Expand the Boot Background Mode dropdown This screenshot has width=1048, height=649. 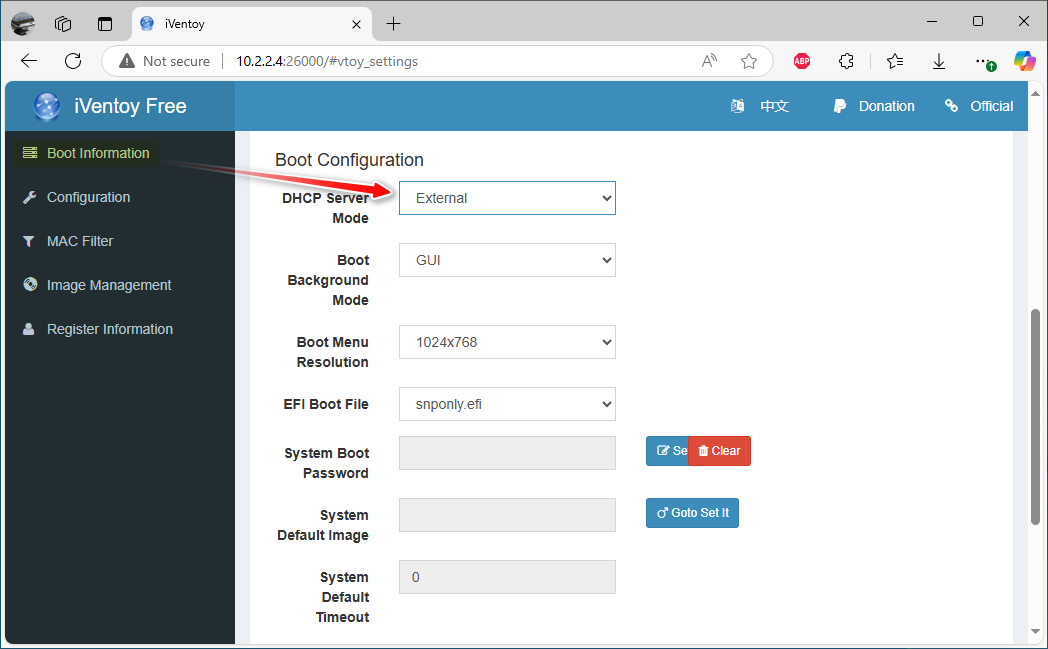click(507, 260)
